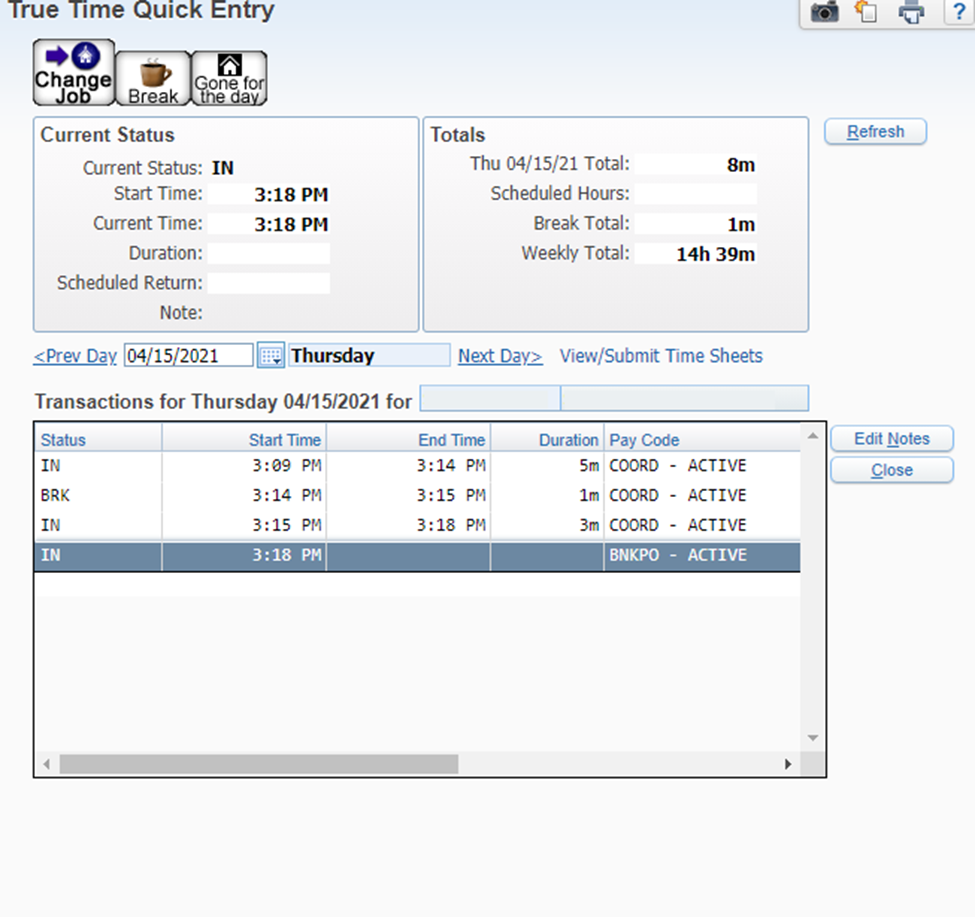The width and height of the screenshot is (975, 917).
Task: Select the highlighted BNKPO - ACTIVE row
Action: 417,555
